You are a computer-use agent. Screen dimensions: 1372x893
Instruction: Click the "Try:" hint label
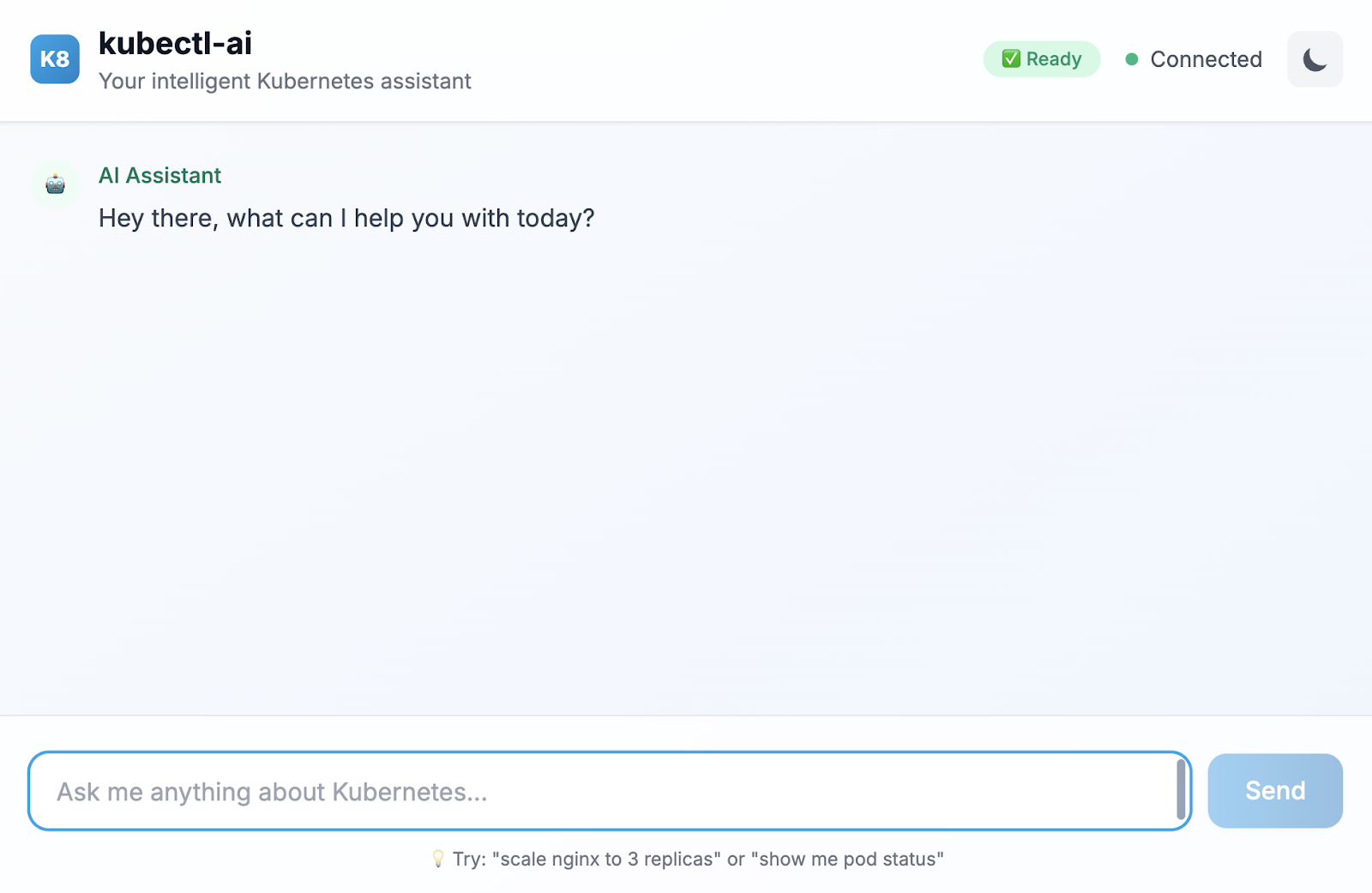pos(469,860)
